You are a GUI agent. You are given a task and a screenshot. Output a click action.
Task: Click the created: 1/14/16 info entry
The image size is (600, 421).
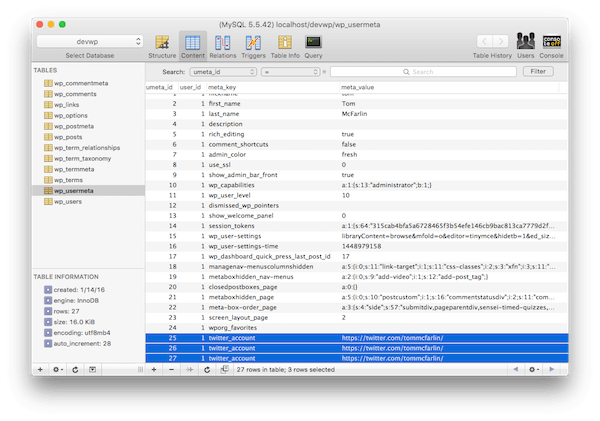75,290
